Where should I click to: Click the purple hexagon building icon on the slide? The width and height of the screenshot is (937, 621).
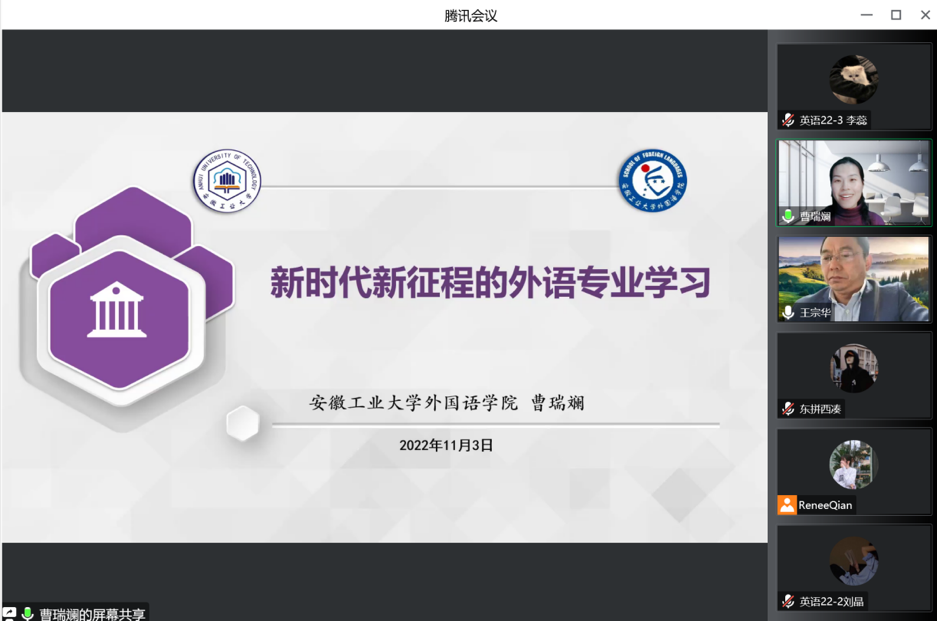(x=118, y=310)
